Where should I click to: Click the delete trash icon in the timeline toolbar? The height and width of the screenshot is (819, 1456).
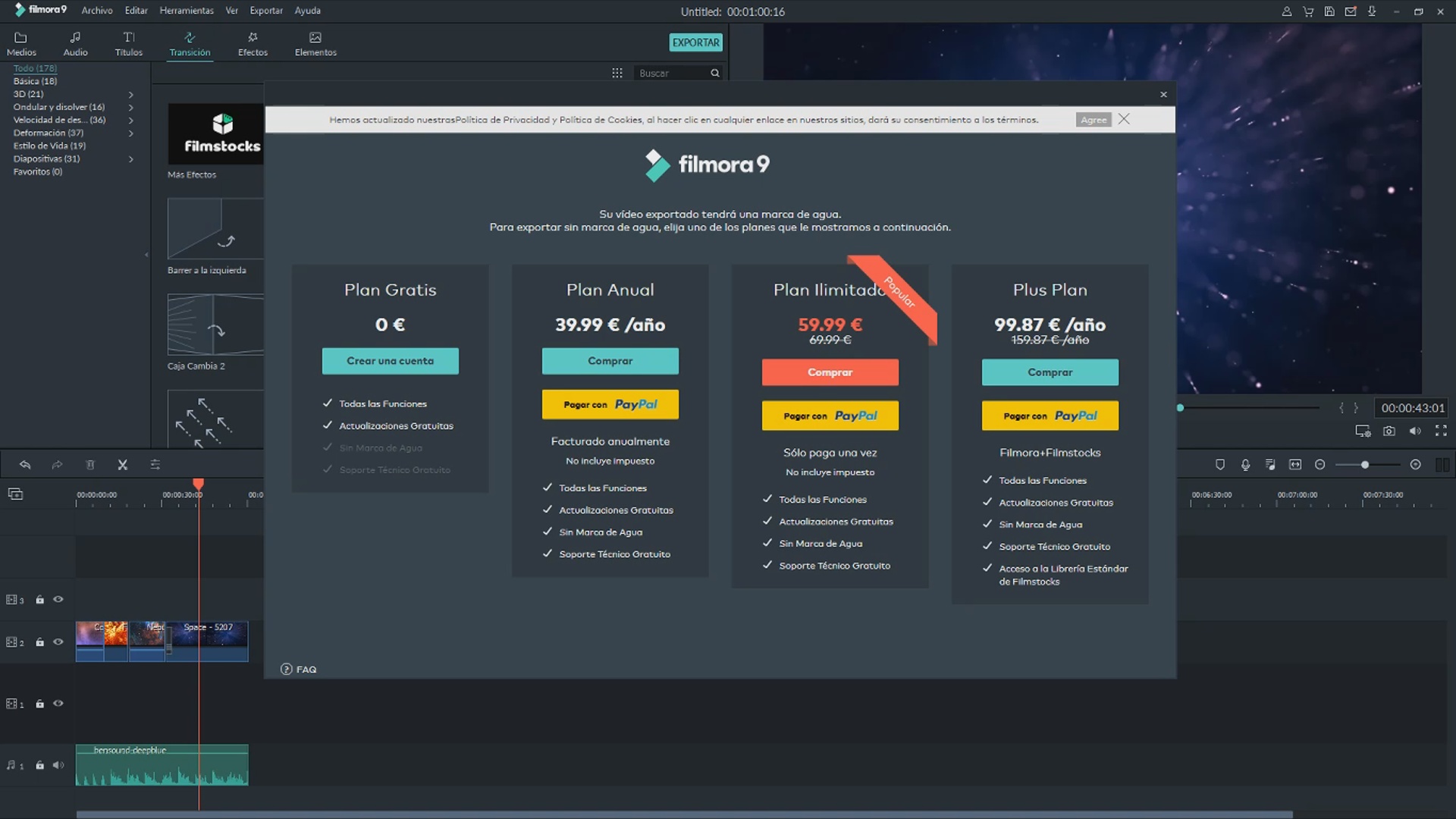pos(89,465)
